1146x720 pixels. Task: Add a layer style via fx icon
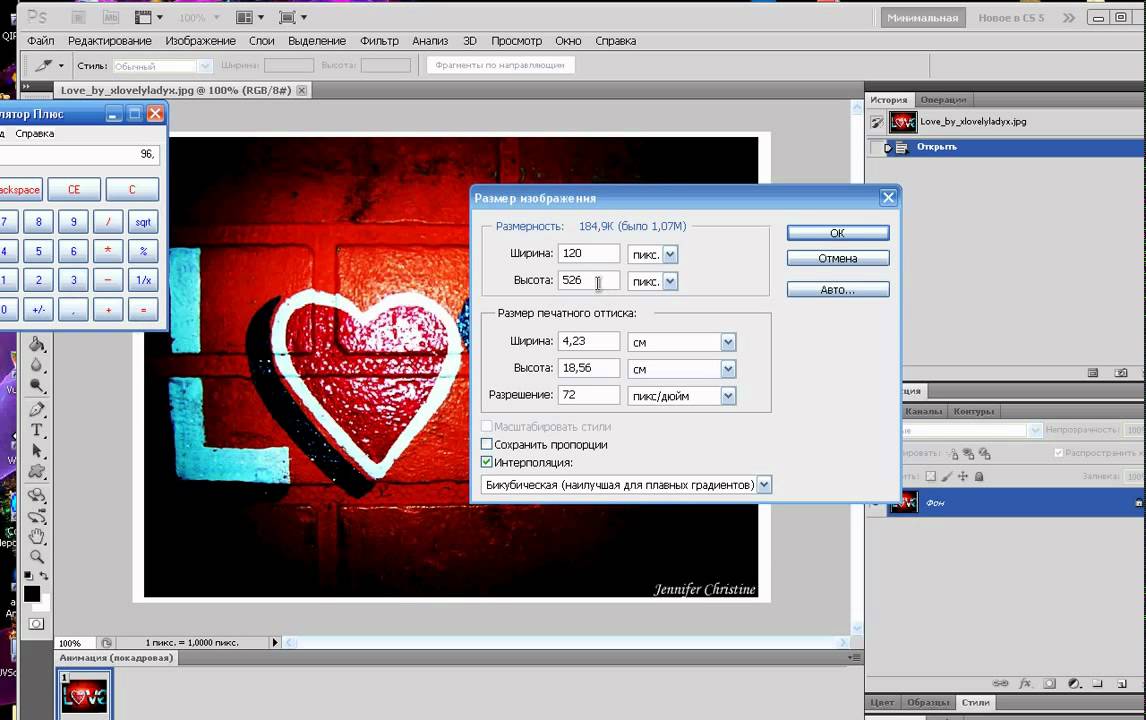(x=1025, y=683)
